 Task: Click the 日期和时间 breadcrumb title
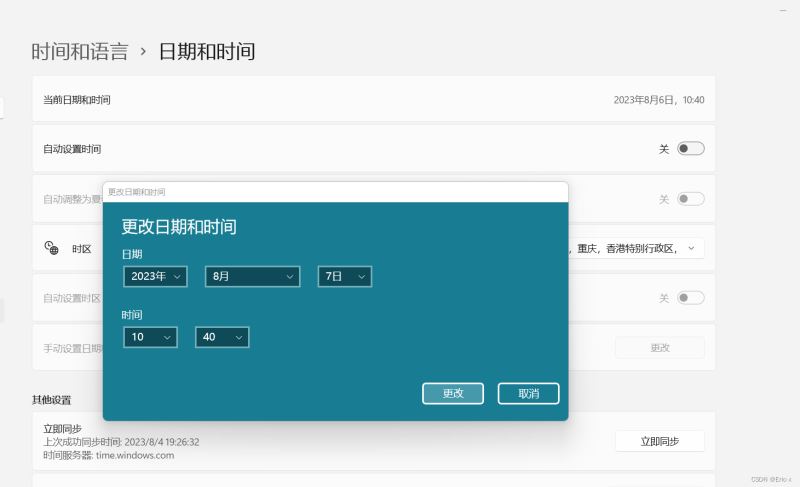tap(207, 52)
